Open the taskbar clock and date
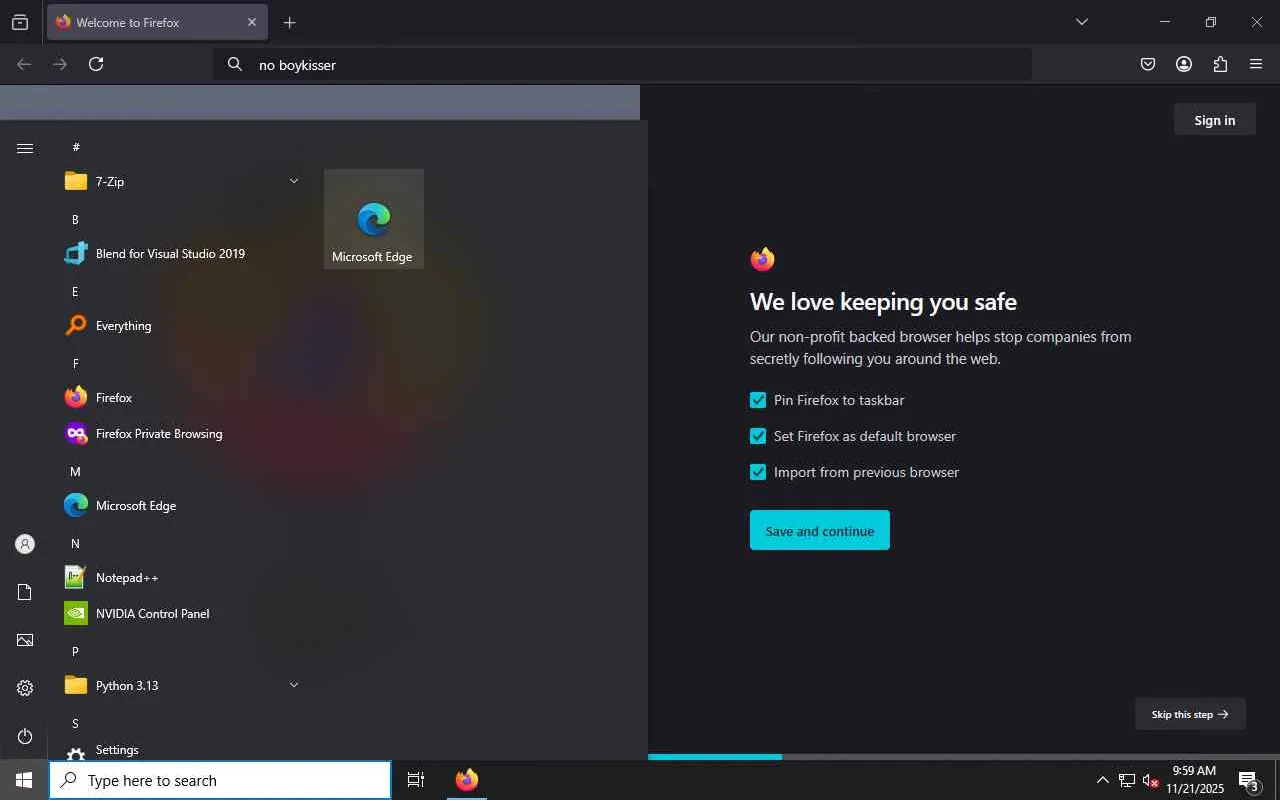 (1195, 780)
